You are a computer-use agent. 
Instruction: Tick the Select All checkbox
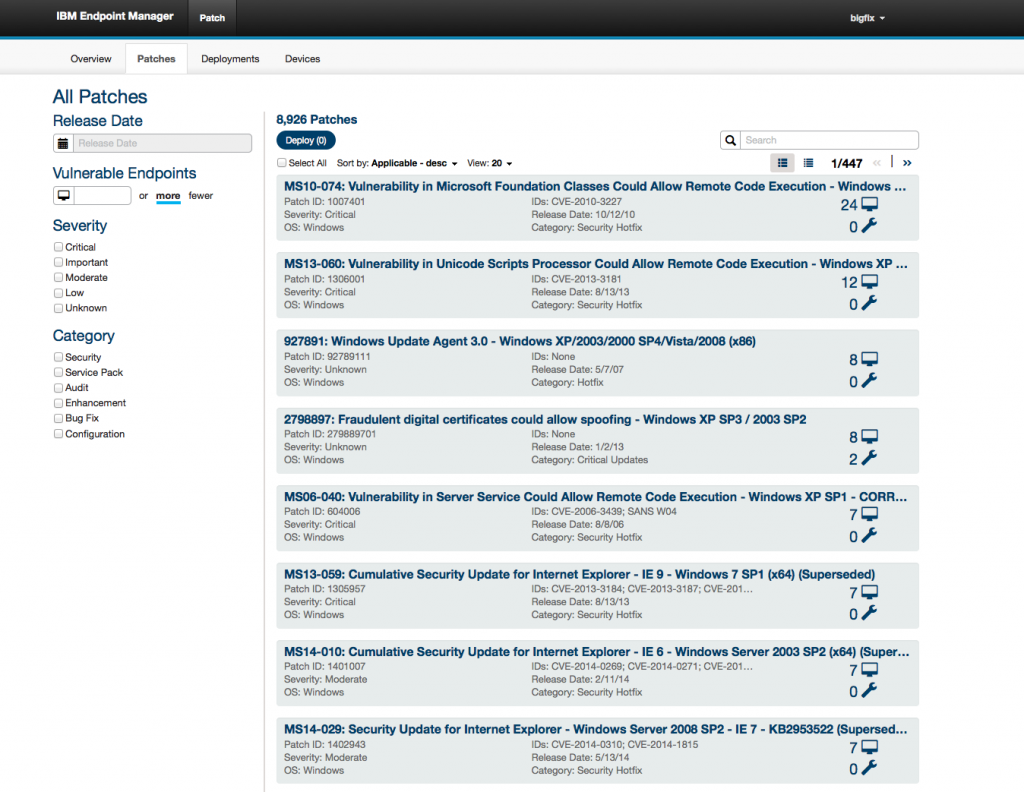(x=282, y=163)
